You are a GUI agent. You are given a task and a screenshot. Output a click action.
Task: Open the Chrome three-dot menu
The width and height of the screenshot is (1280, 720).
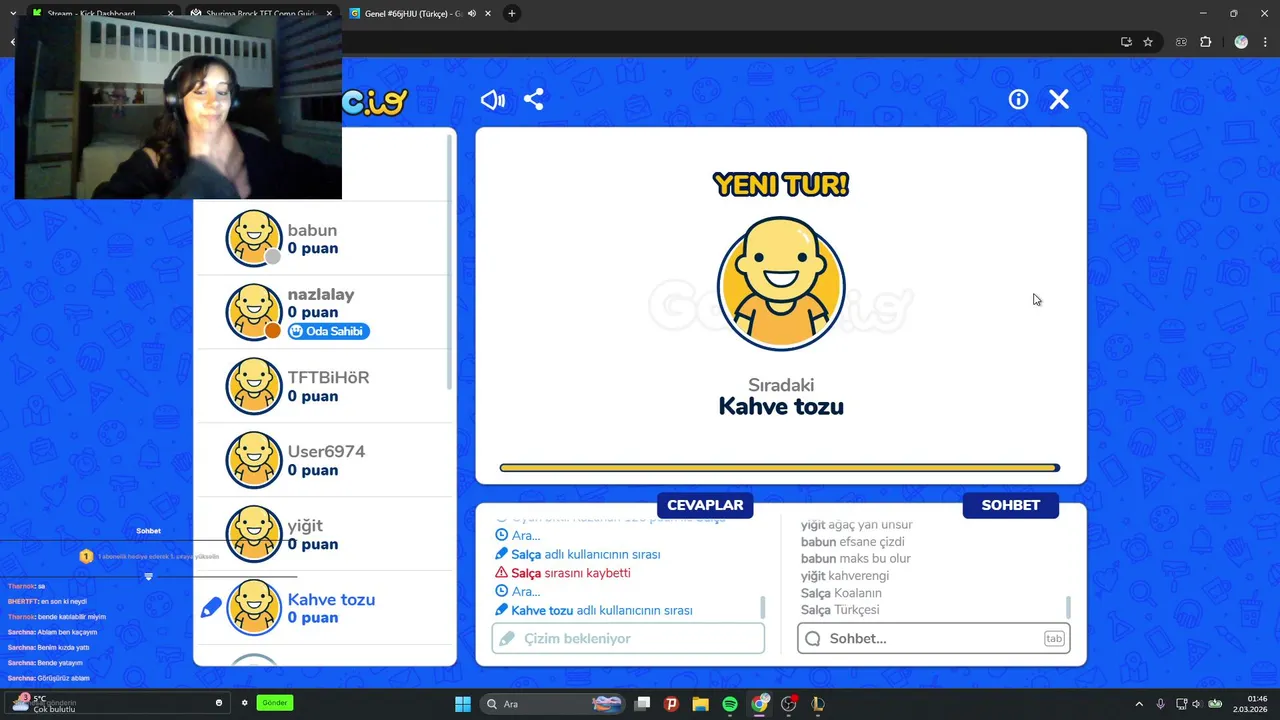pos(1267,42)
